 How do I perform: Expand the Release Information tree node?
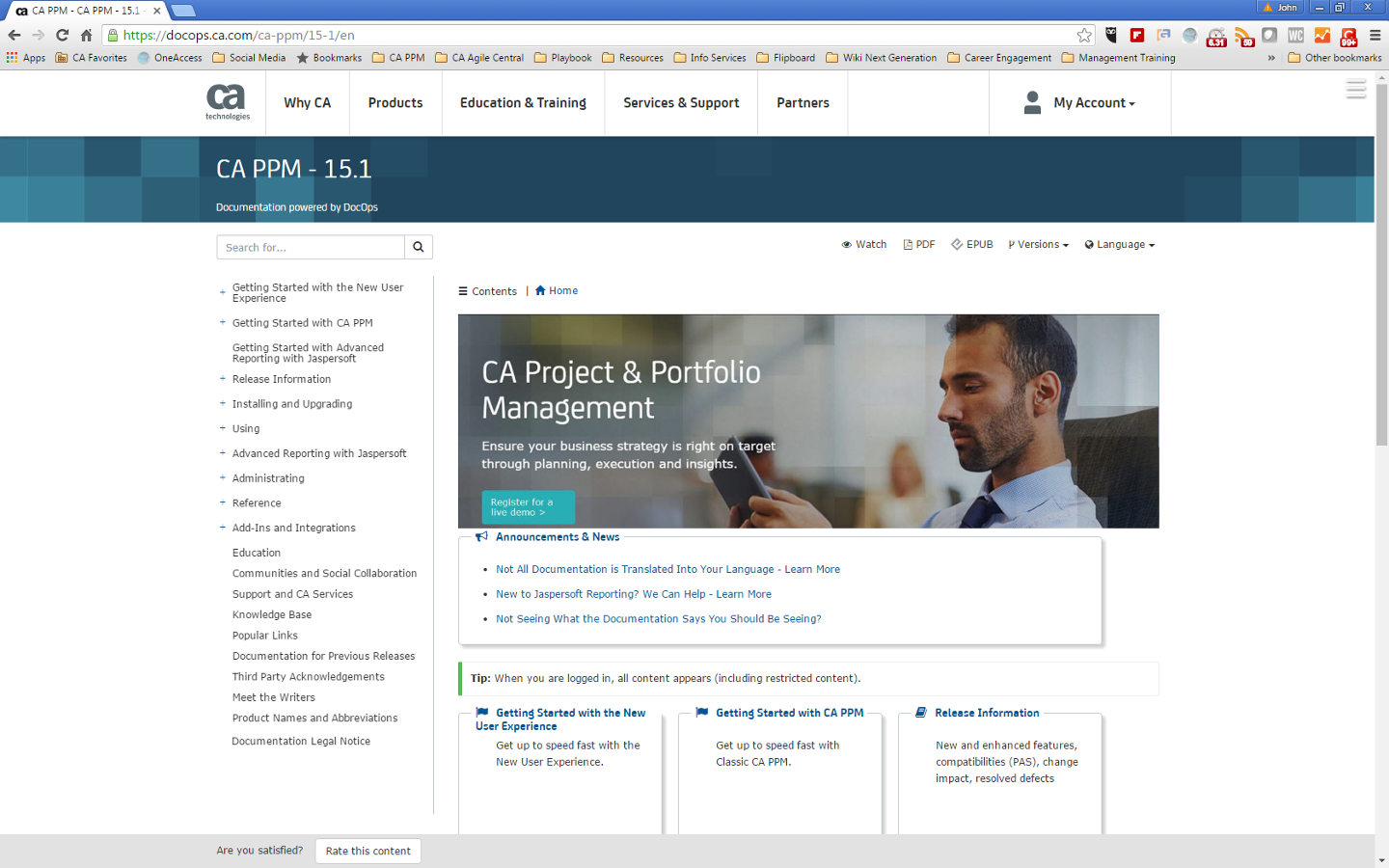click(223, 379)
